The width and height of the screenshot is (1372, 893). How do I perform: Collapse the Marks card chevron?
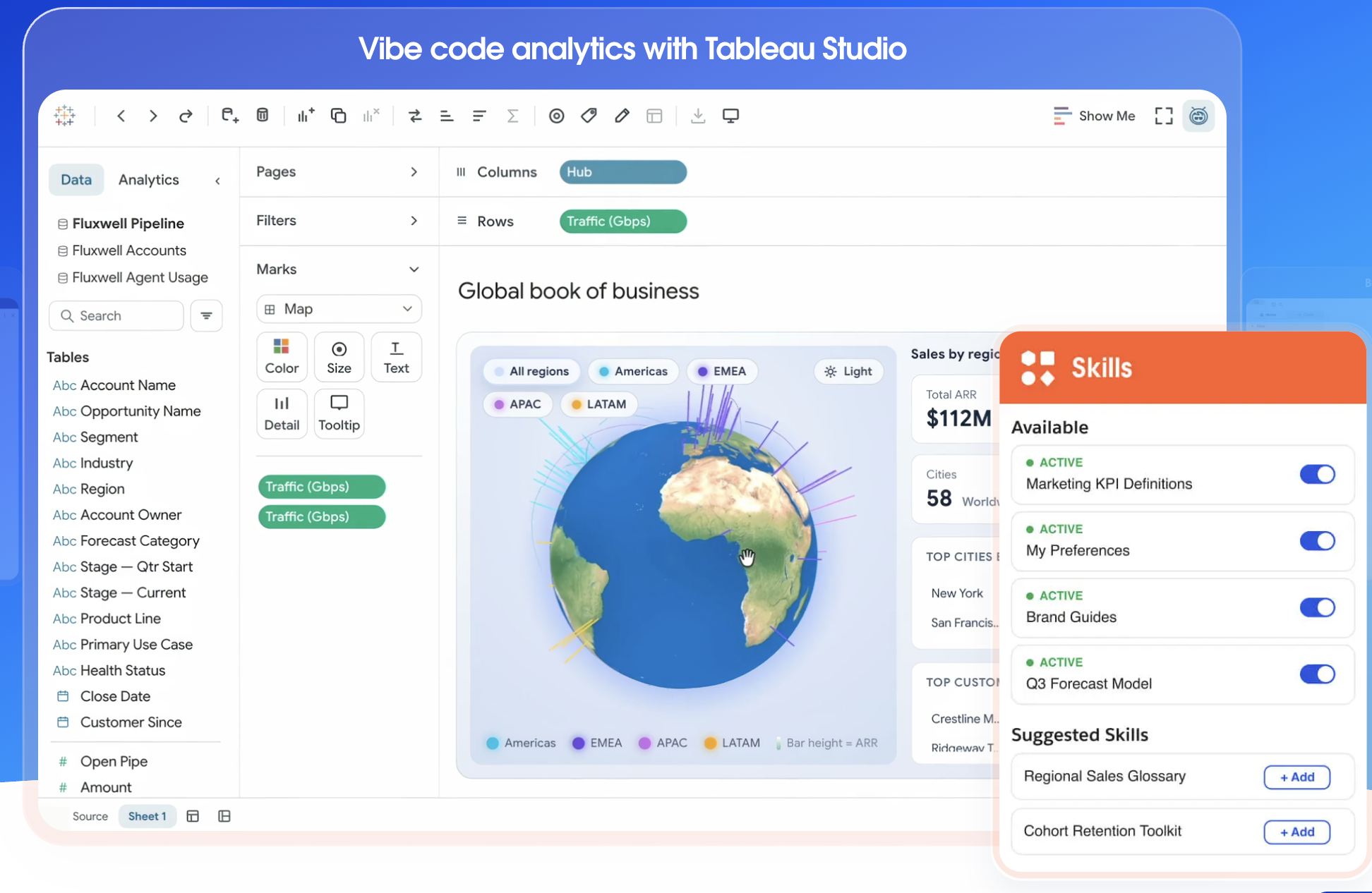[414, 269]
